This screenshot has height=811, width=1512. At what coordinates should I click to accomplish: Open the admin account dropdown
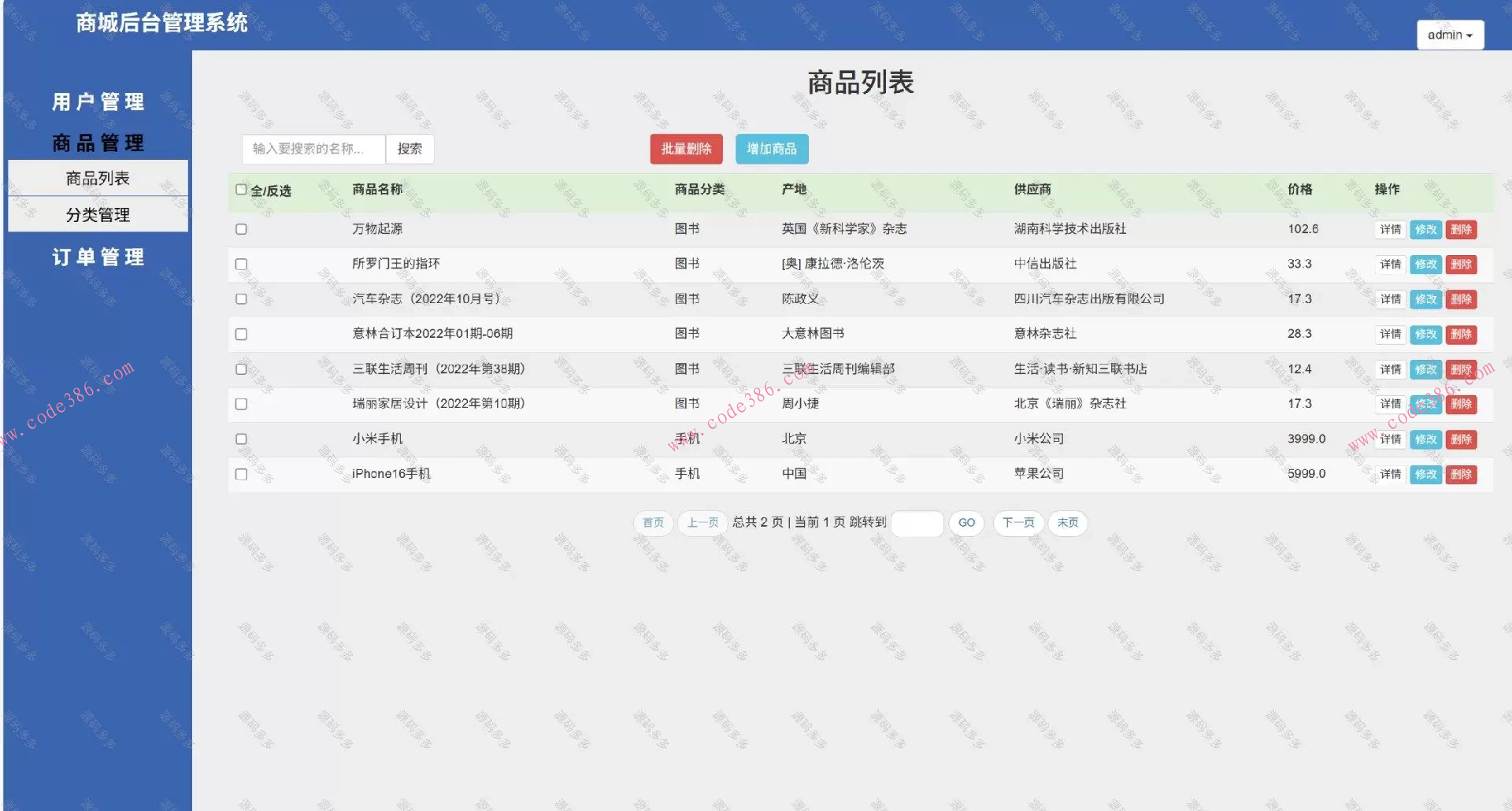(1450, 35)
